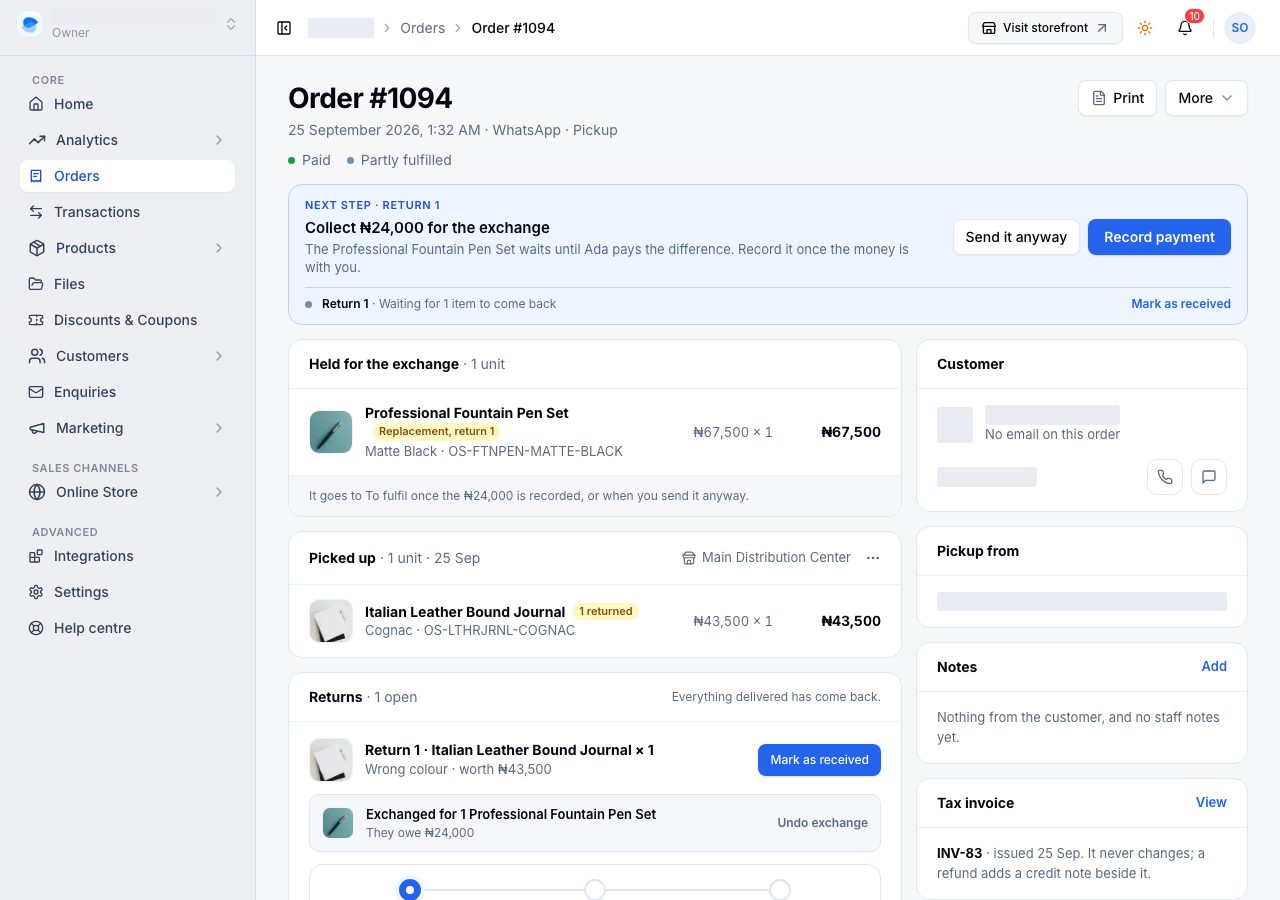Click the Discounts & Coupons ticket icon
This screenshot has height=900, width=1280.
point(36,320)
